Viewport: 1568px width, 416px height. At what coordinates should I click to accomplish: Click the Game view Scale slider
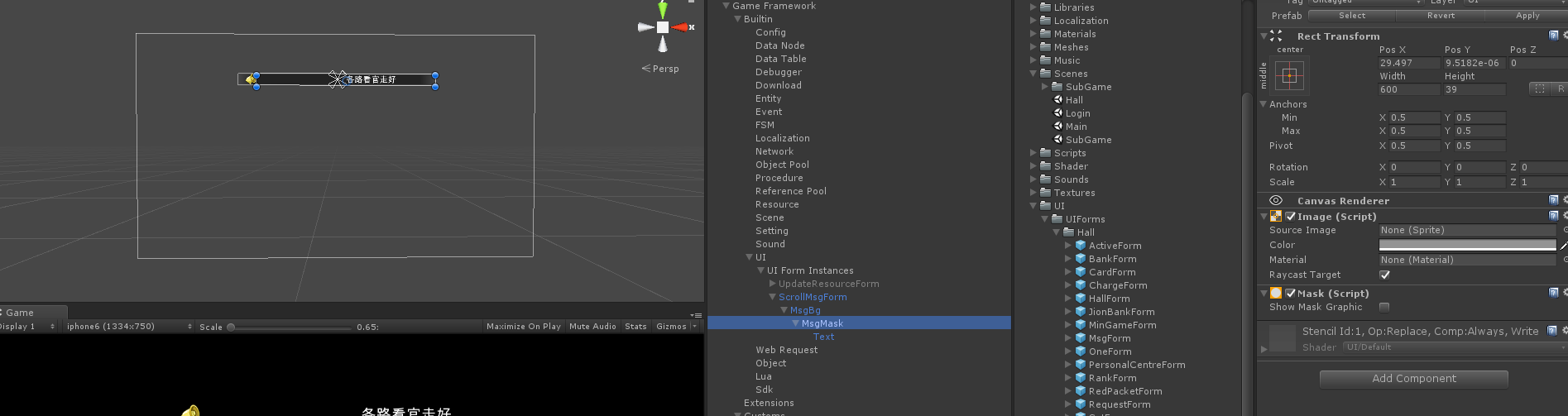coord(290,327)
